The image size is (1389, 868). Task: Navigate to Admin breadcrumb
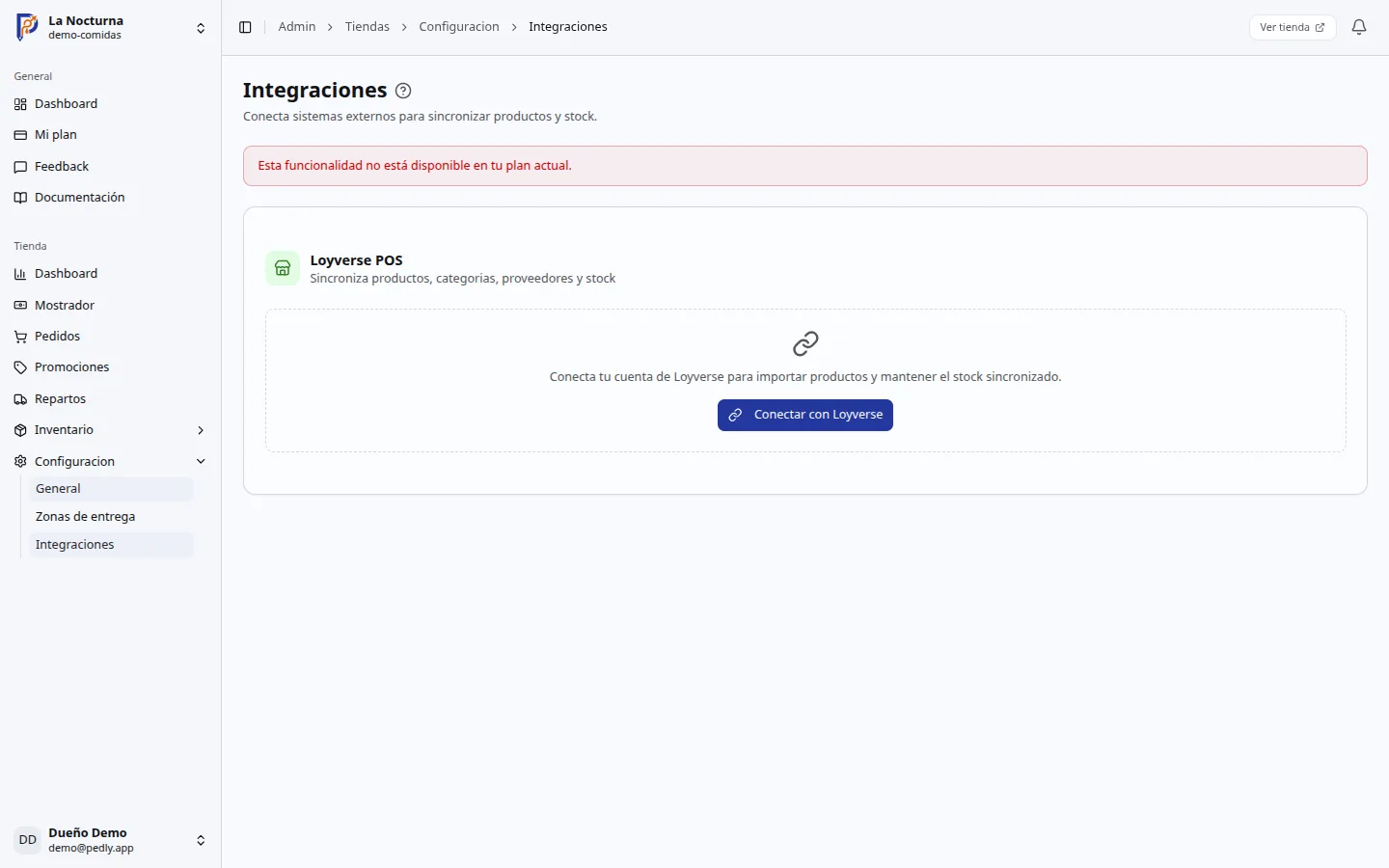(297, 27)
